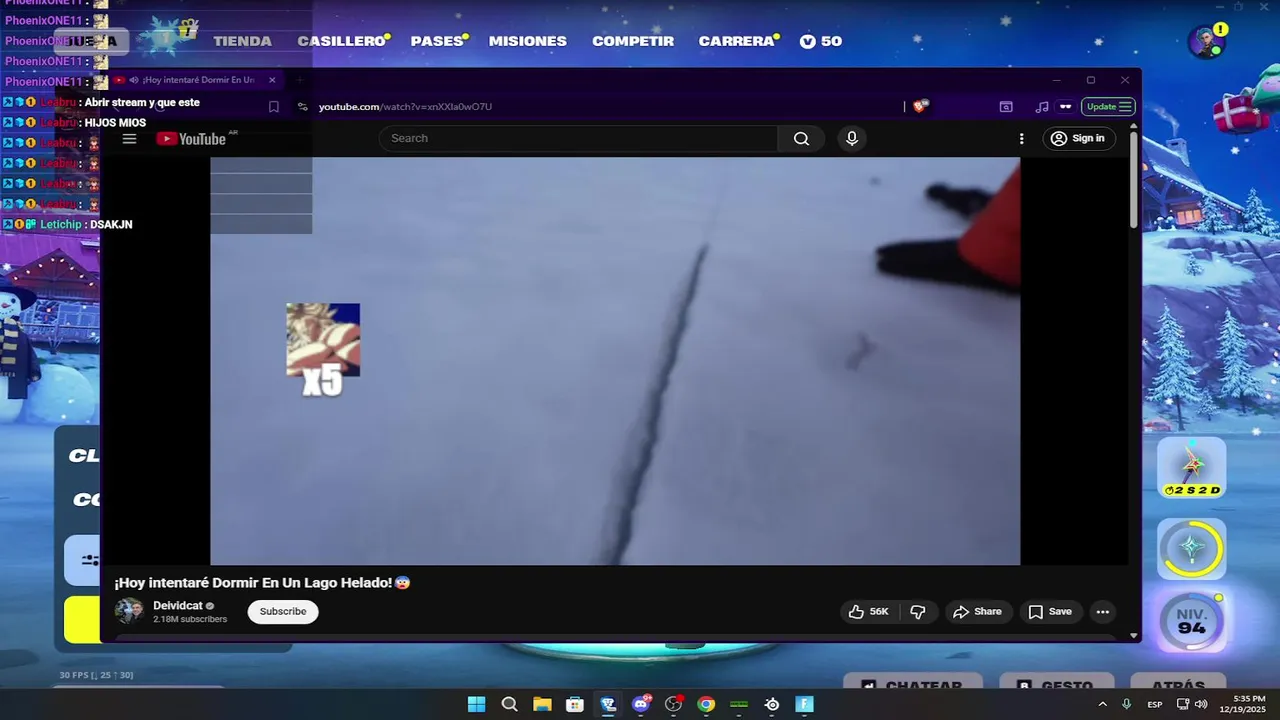Open network and volume quick settings
The width and height of the screenshot is (1280, 720).
[1192, 704]
